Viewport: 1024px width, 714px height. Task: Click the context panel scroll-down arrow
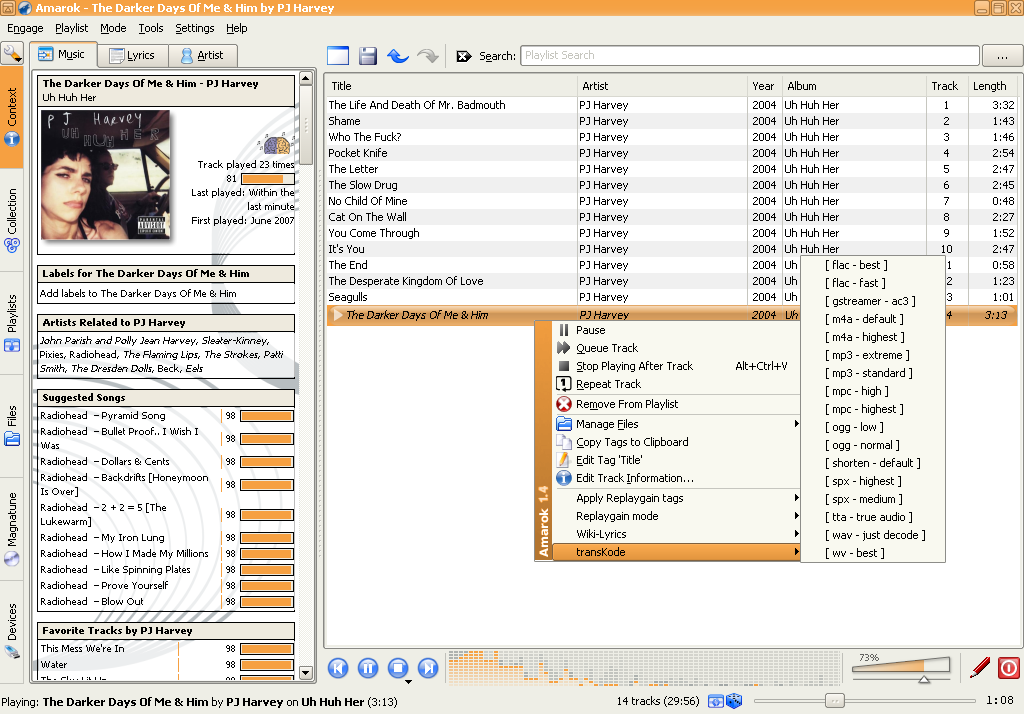tap(306, 672)
